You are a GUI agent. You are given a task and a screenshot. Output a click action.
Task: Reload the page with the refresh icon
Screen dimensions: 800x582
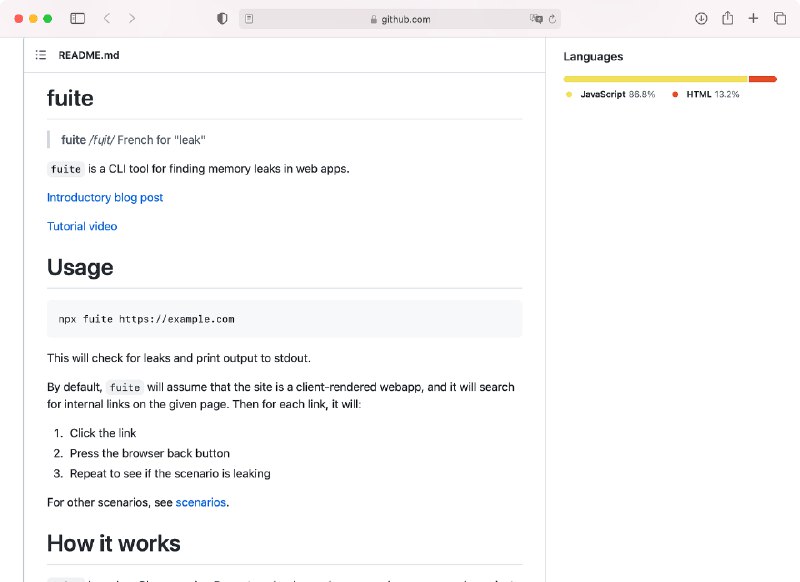552,19
